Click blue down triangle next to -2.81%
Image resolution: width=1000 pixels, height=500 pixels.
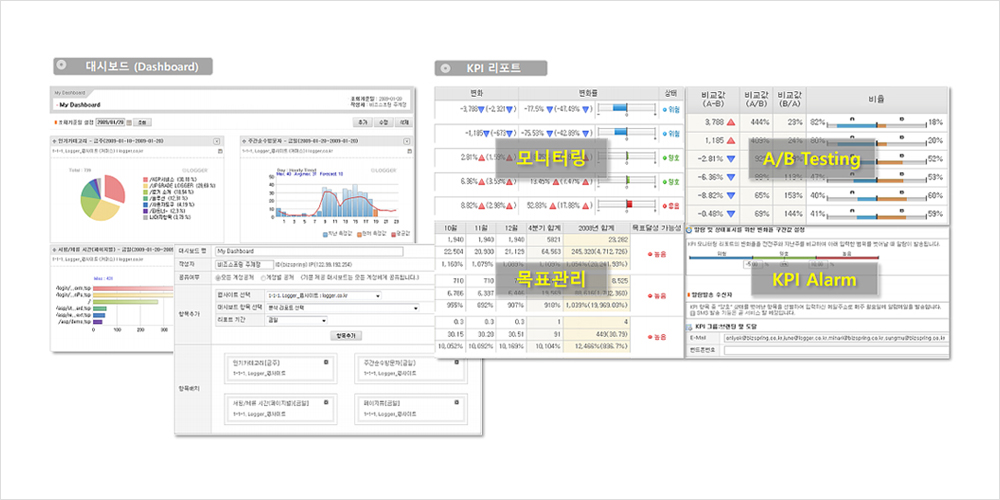[x=731, y=159]
